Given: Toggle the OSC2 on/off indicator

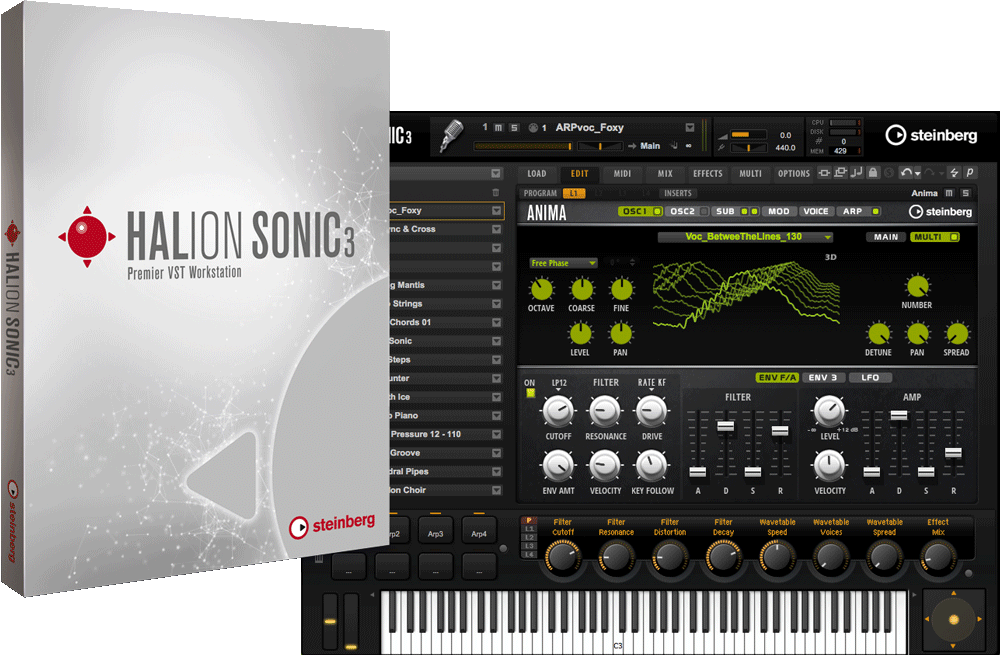Looking at the screenshot, I should pos(703,211).
